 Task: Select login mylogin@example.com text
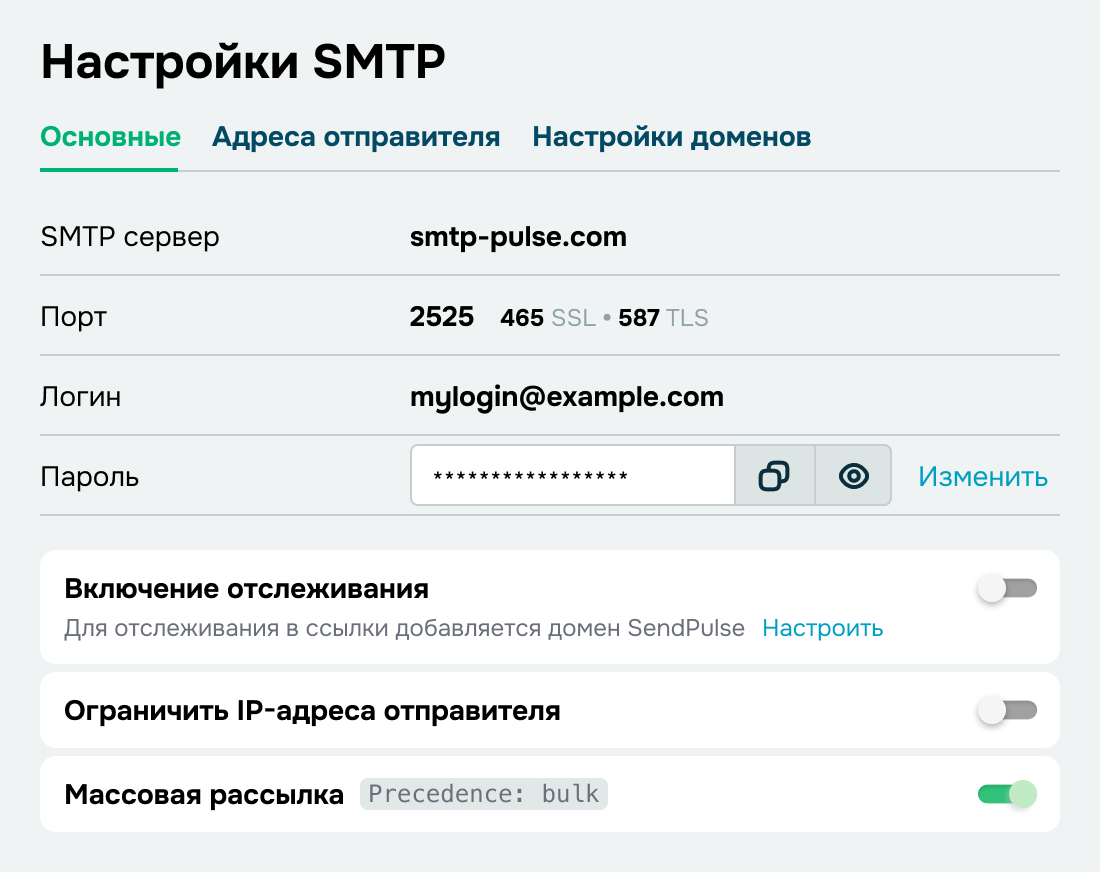click(x=567, y=397)
